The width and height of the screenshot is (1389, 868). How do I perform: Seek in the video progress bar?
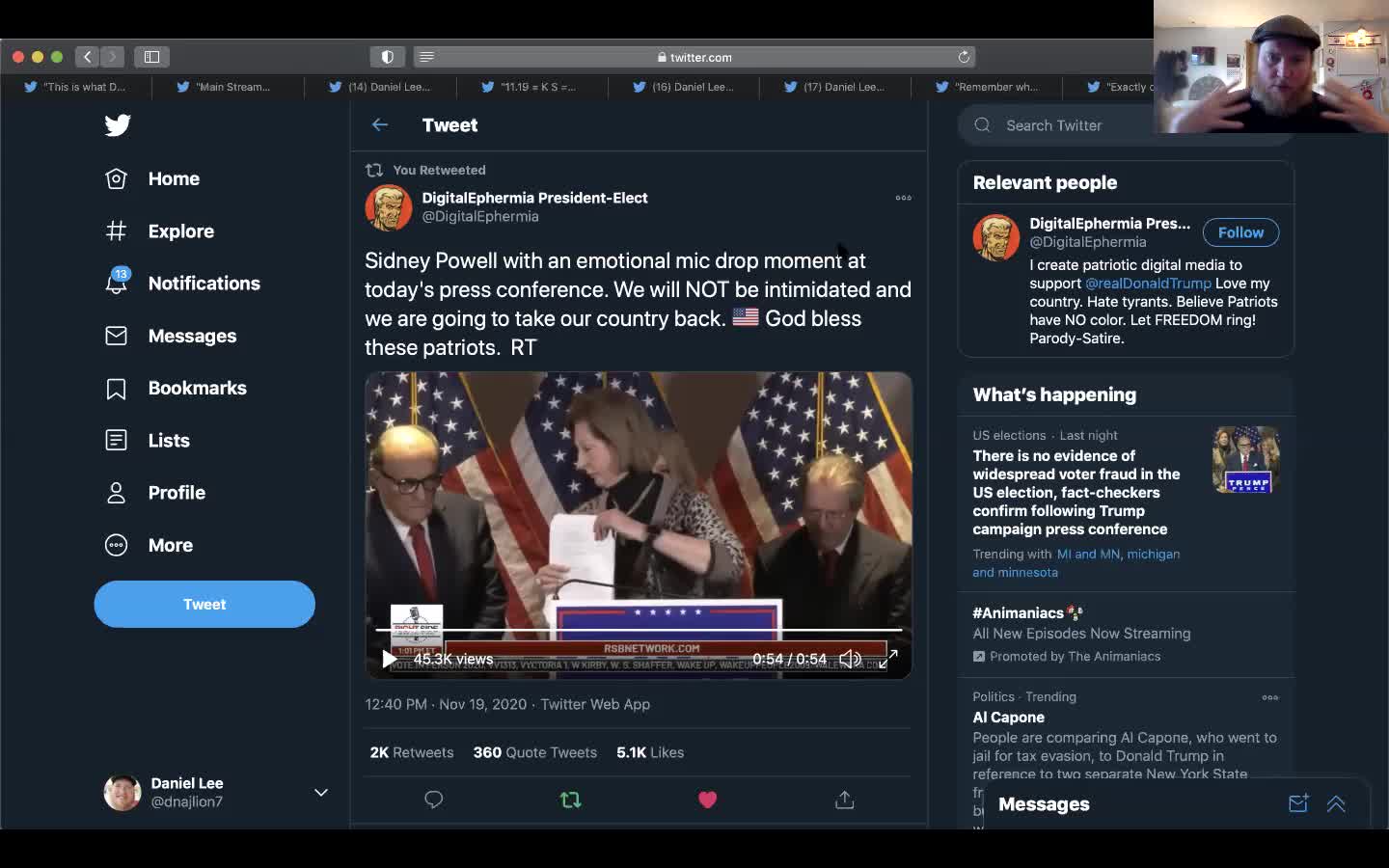[639, 630]
